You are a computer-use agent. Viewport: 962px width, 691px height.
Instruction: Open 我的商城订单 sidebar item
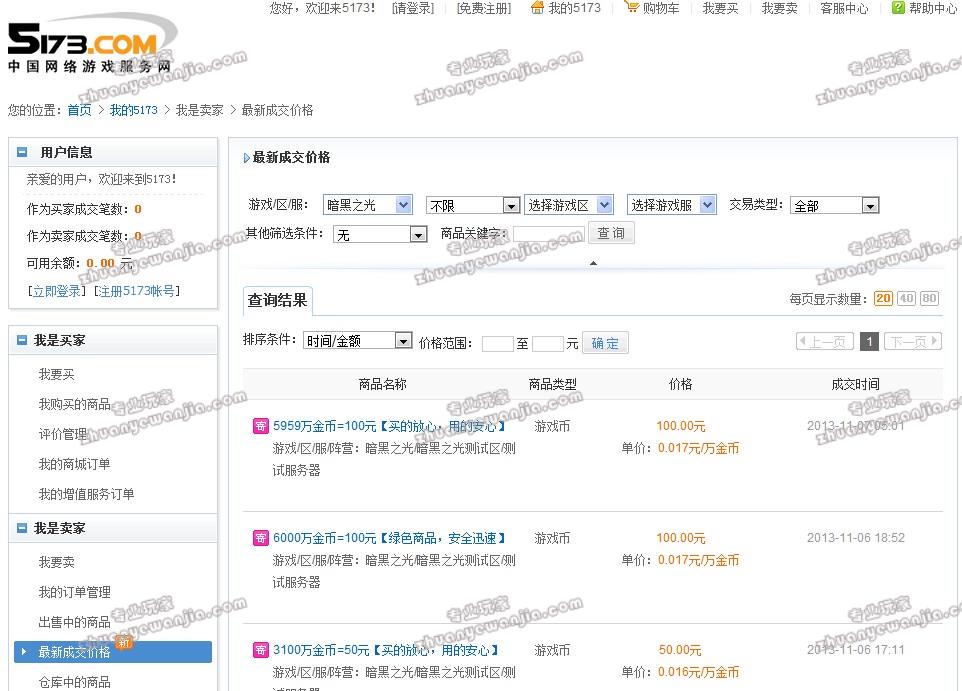click(74, 464)
